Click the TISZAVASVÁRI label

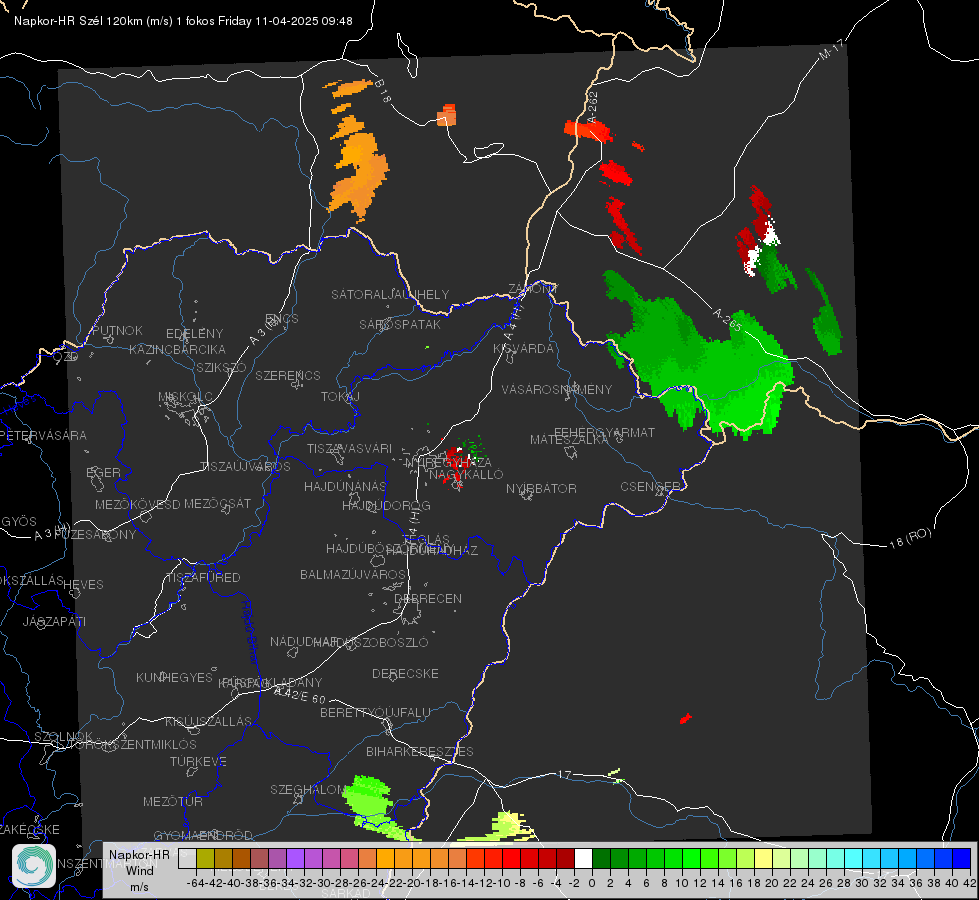[x=350, y=449]
